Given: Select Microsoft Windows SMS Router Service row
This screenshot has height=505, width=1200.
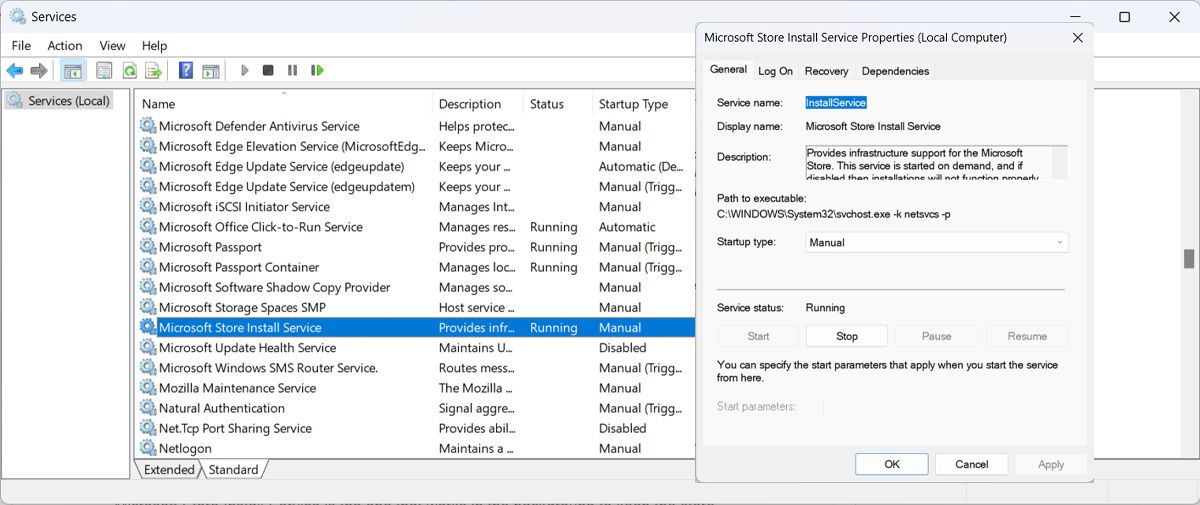Looking at the screenshot, I should click(415, 368).
